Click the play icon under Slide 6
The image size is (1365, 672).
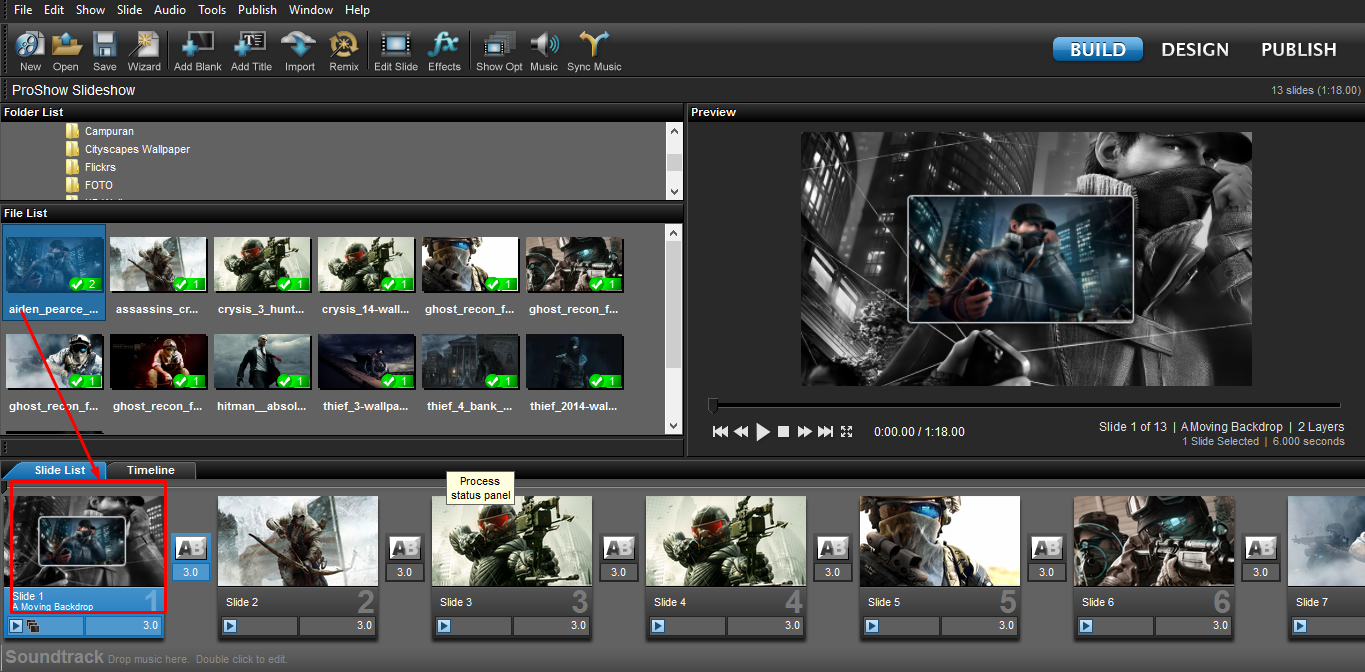click(x=1086, y=626)
